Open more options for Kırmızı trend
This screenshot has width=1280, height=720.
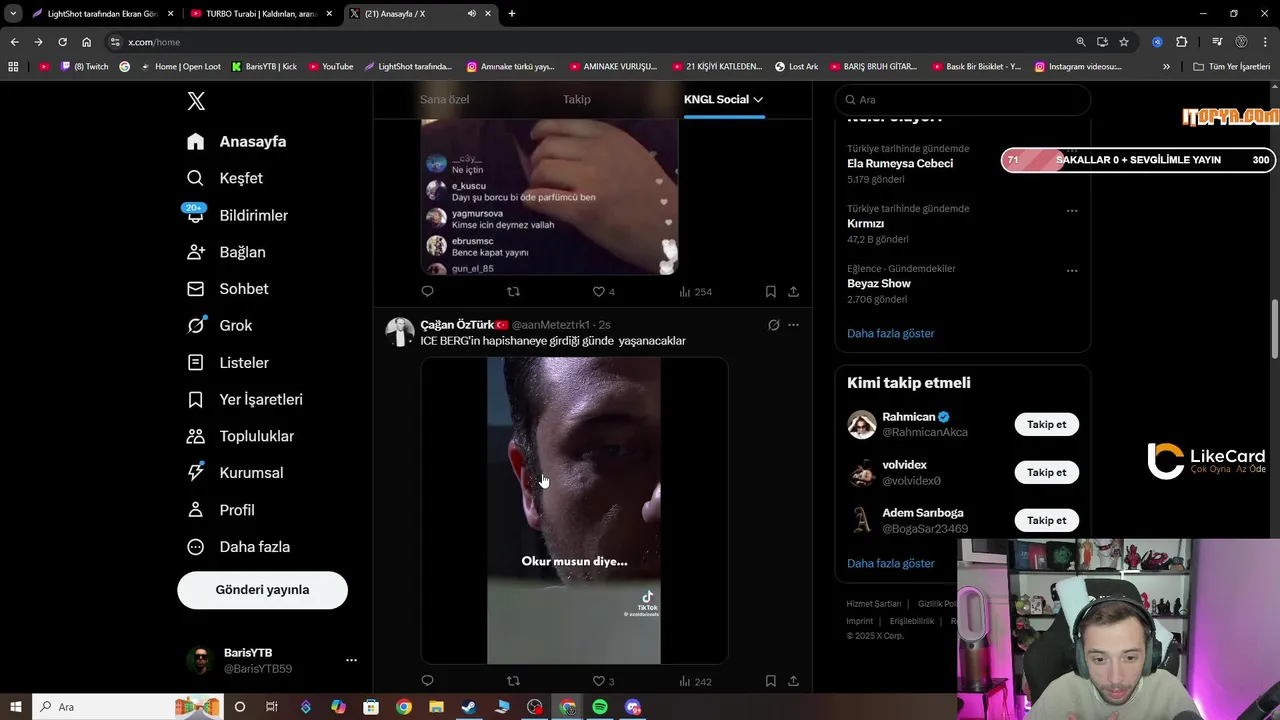coord(1072,211)
